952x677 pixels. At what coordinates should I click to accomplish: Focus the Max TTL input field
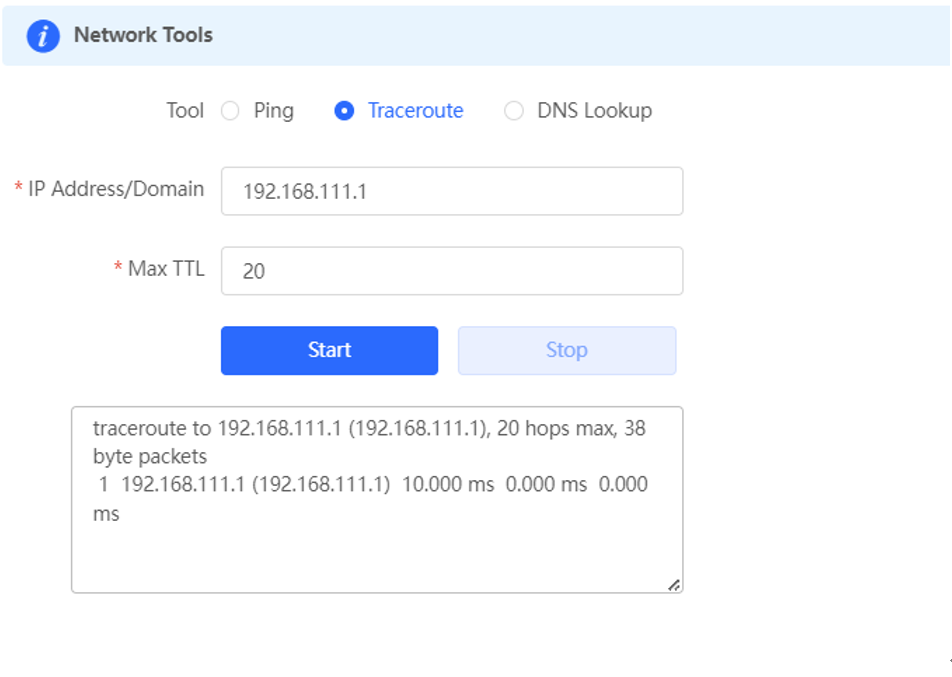452,271
